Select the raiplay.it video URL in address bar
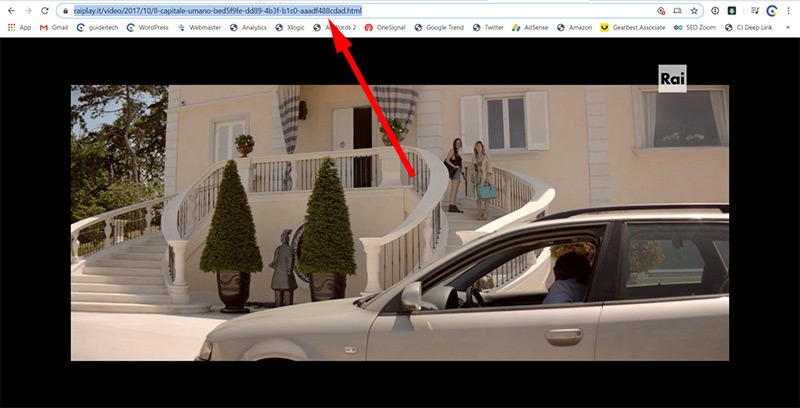The image size is (800, 408). (218, 10)
